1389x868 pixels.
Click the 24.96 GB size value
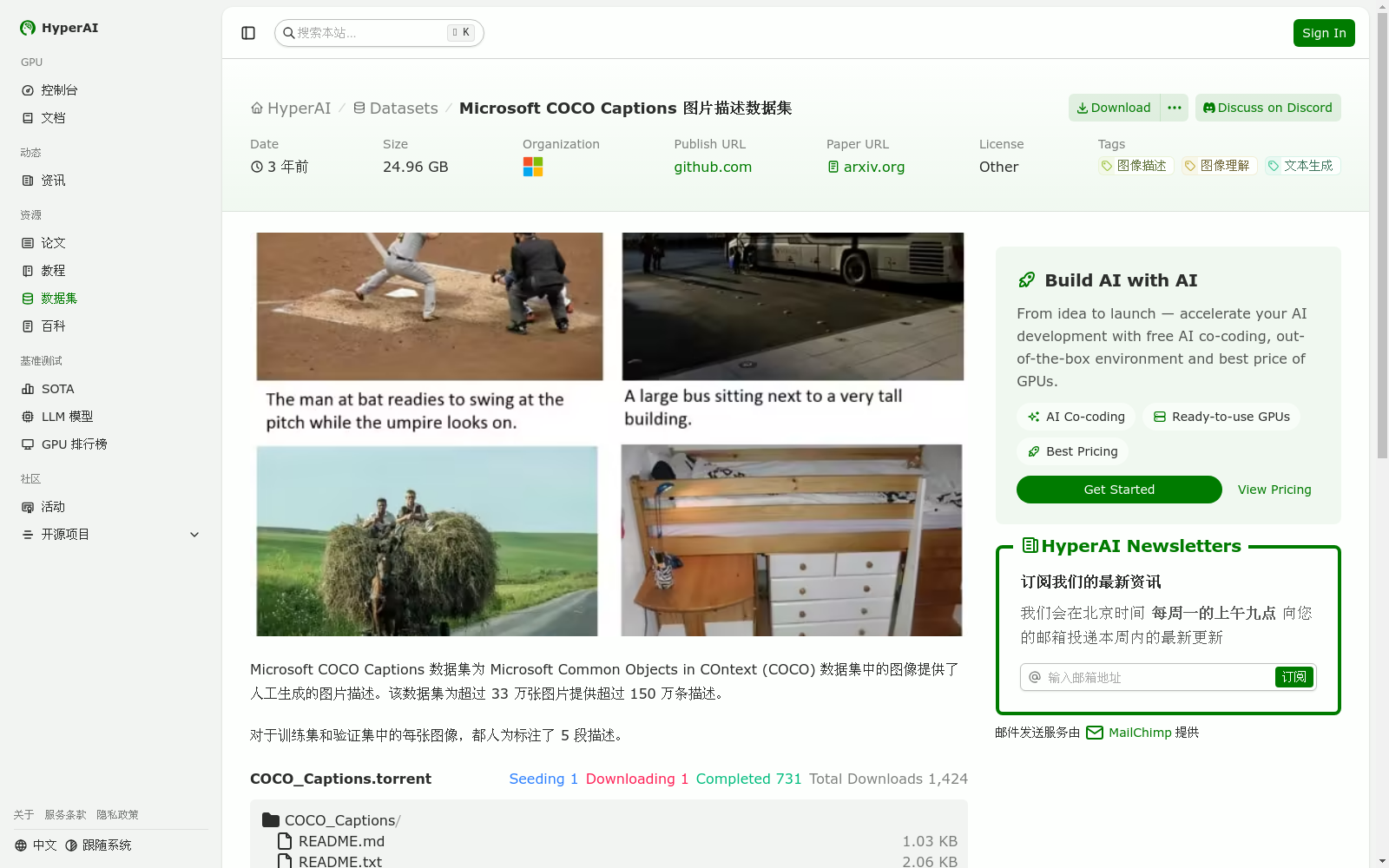tap(416, 167)
